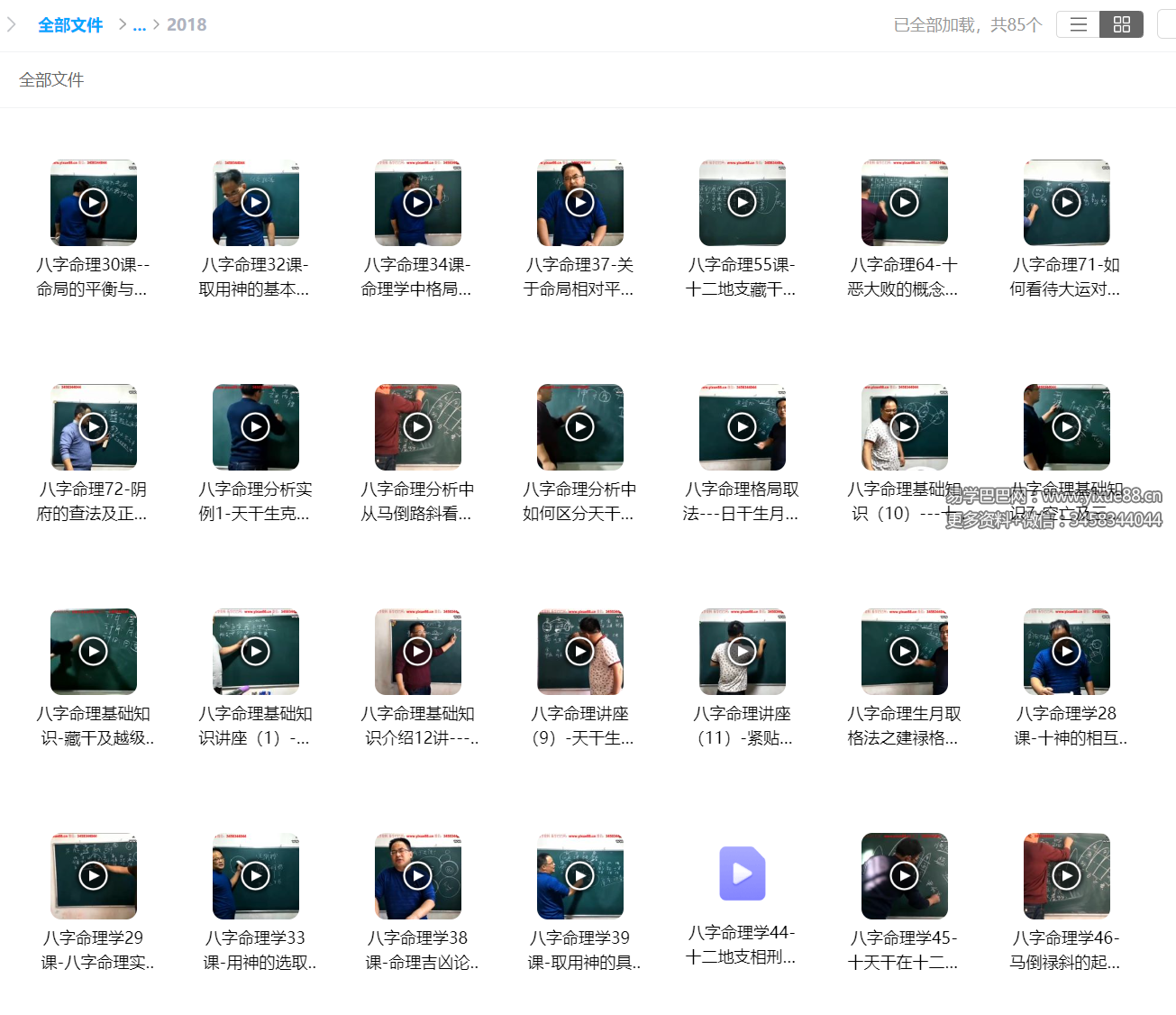
Task: Select the 八字命理分析实例1 天干生克 file name
Action: (x=255, y=501)
